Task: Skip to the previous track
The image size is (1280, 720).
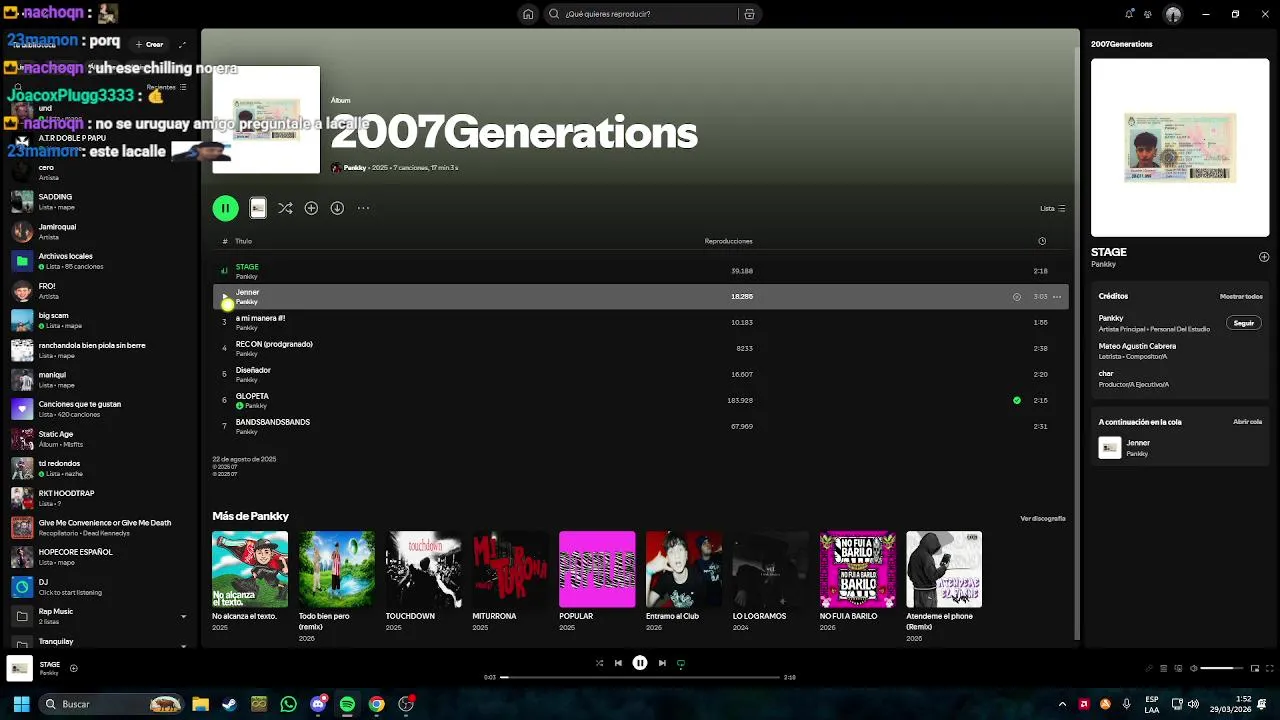Action: coord(618,663)
